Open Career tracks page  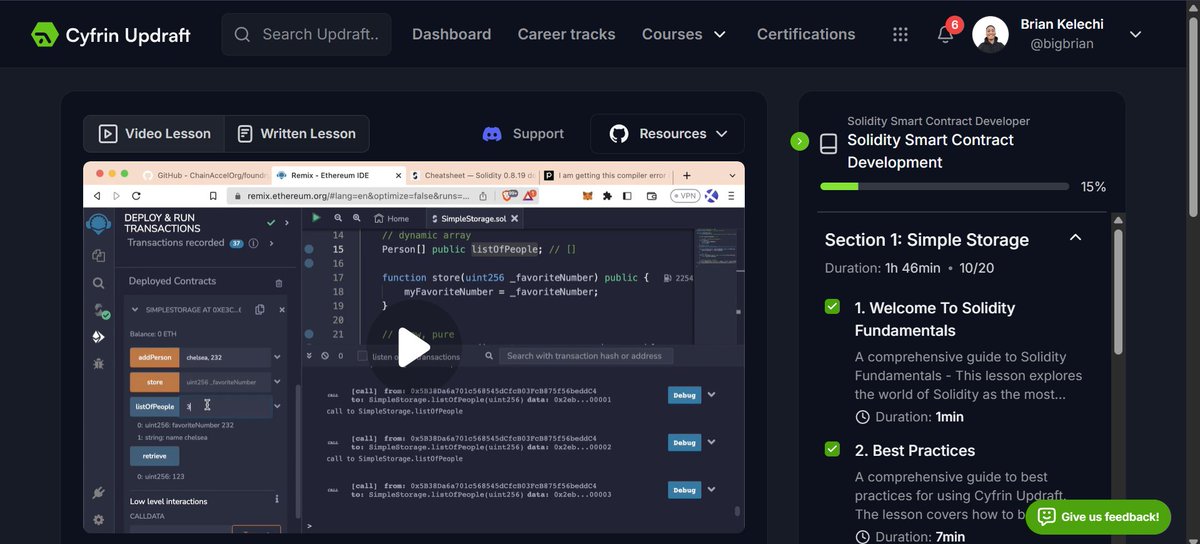pyautogui.click(x=566, y=34)
